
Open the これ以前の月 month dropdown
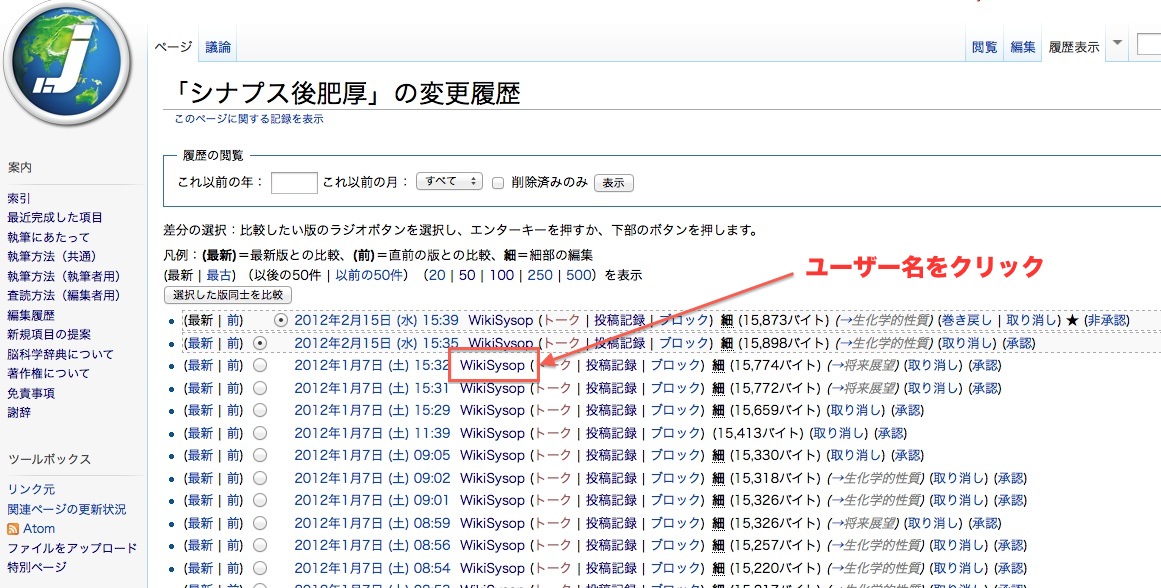(x=449, y=182)
